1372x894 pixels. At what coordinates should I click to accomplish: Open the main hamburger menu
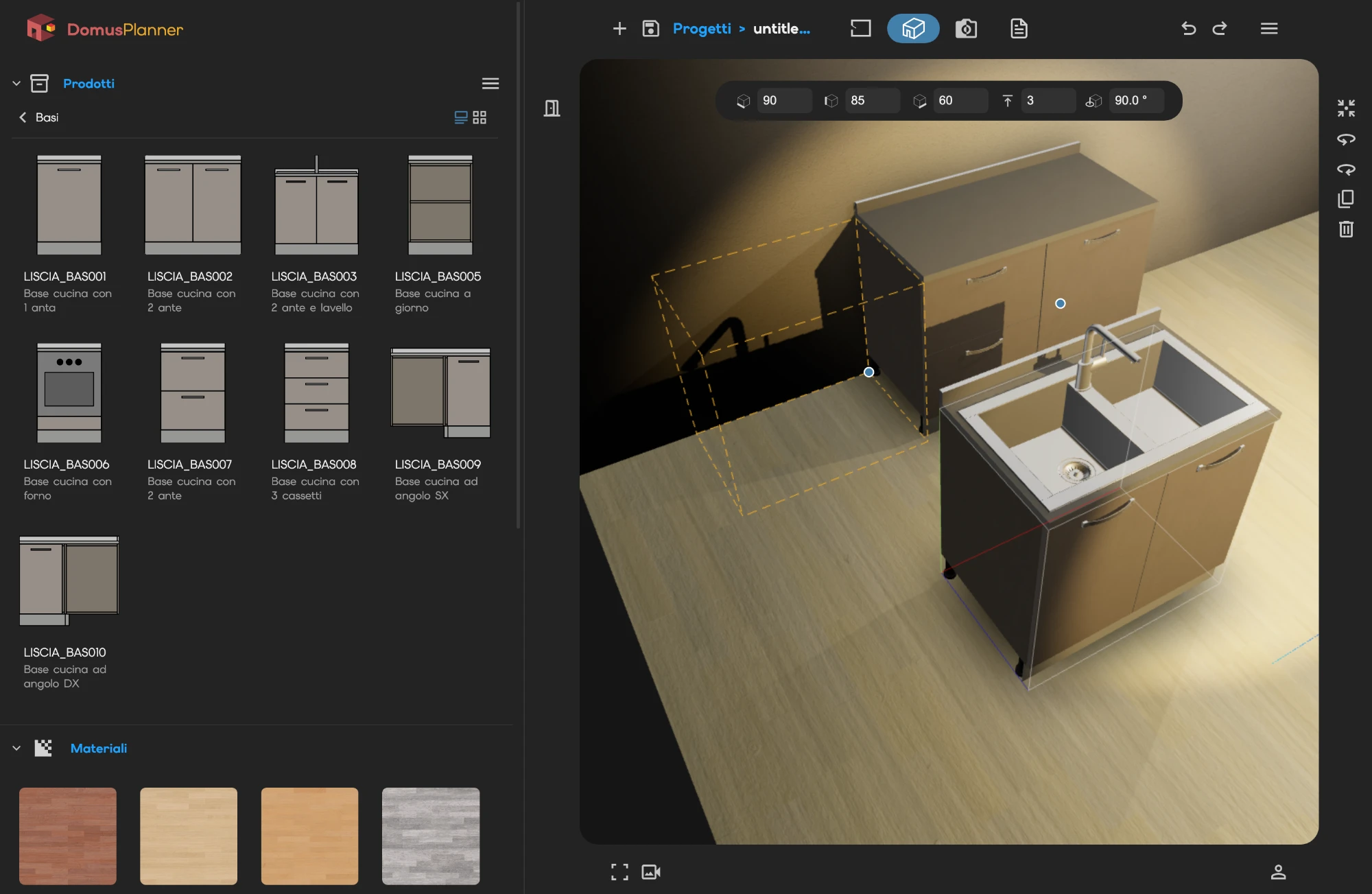[x=1269, y=29]
